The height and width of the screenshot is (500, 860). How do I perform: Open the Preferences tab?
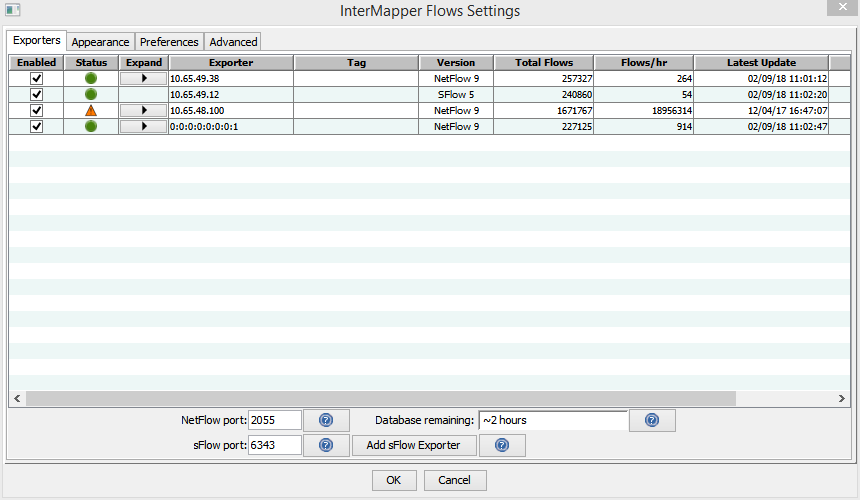[169, 42]
